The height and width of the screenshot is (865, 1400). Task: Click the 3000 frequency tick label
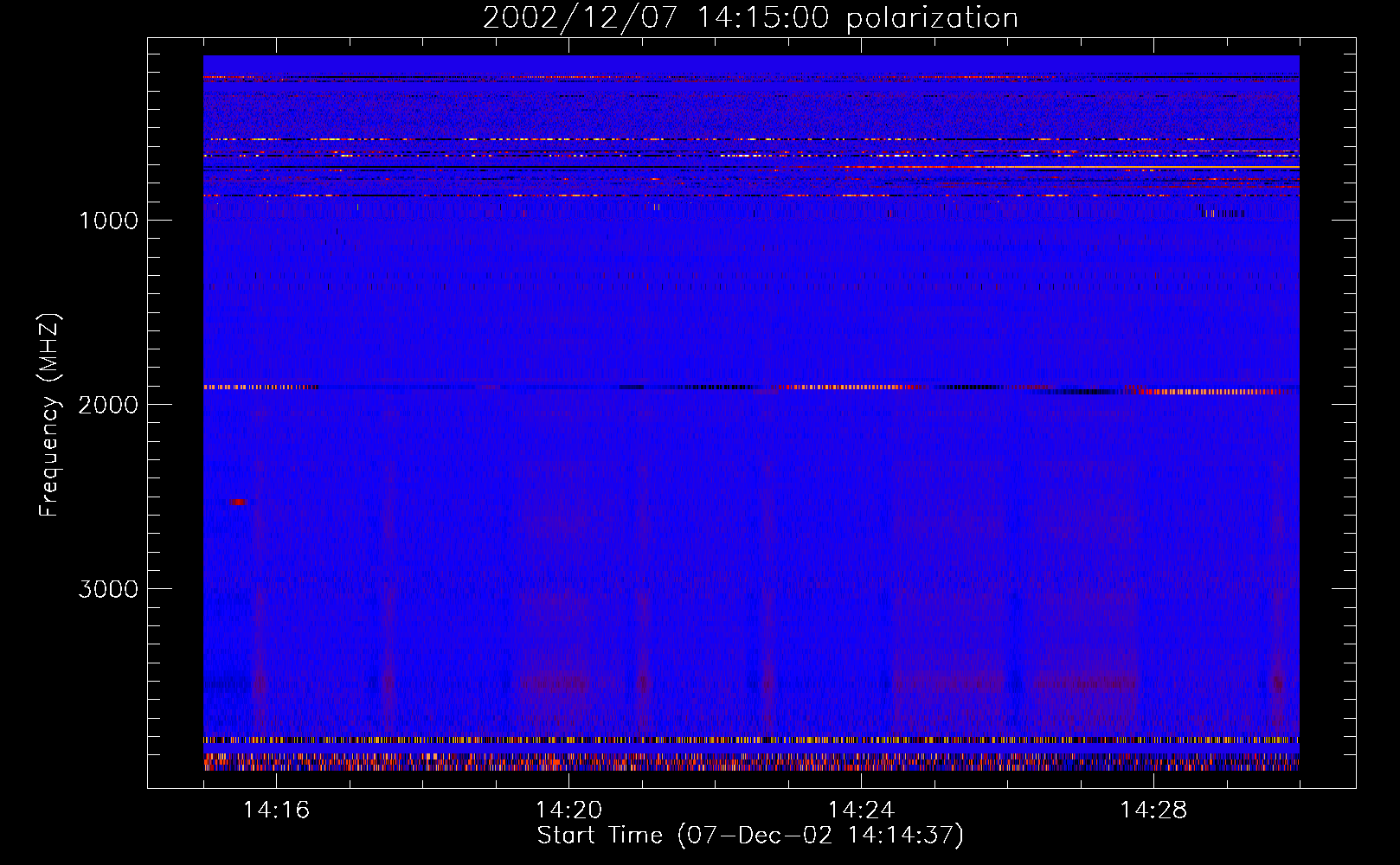click(108, 589)
